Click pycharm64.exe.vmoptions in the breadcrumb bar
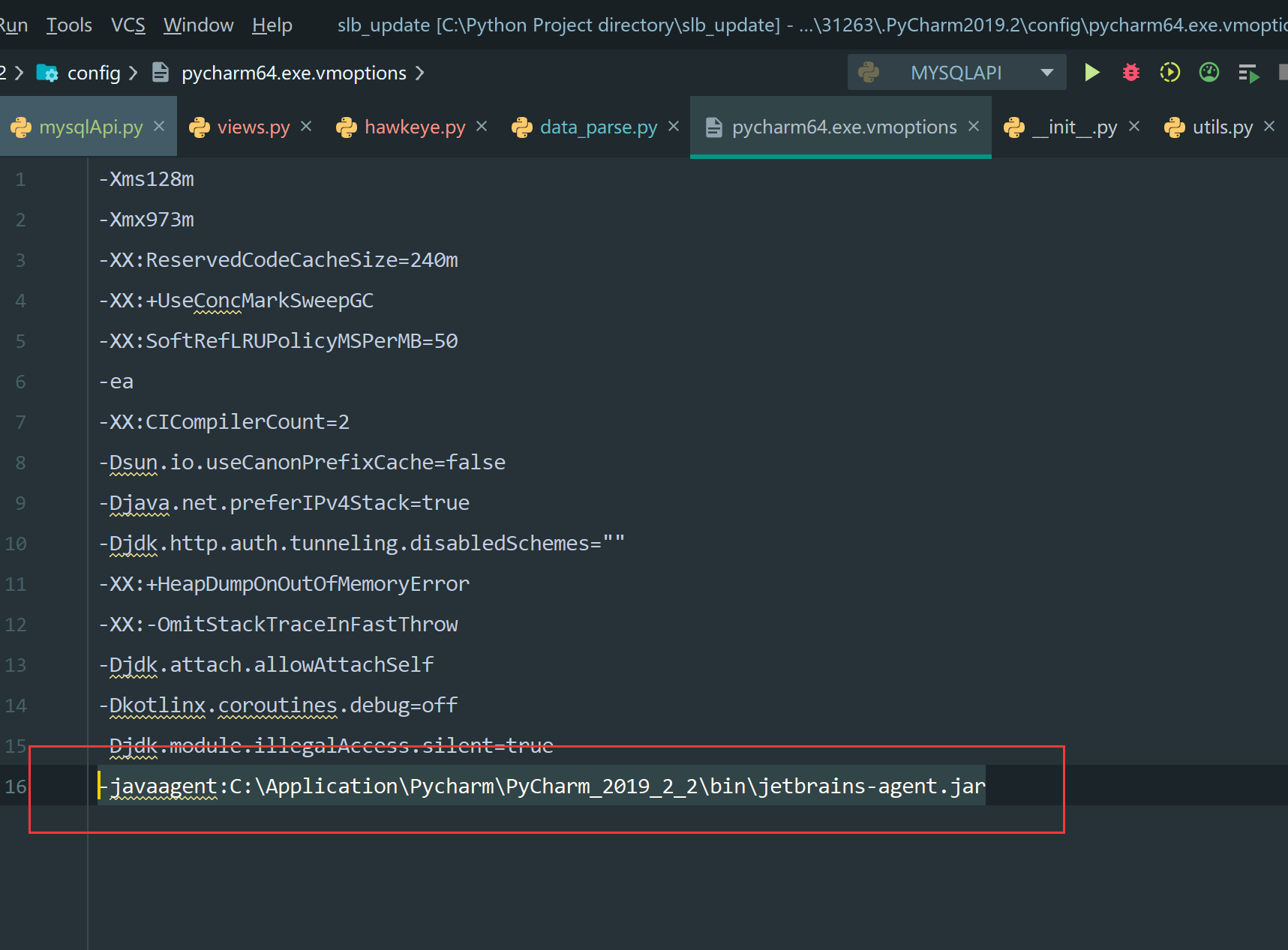This screenshot has width=1288, height=950. tap(293, 73)
